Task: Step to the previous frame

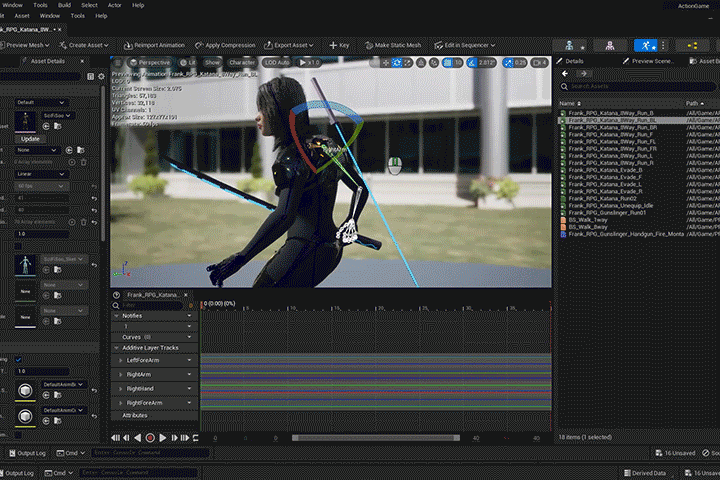Action: 126,438
